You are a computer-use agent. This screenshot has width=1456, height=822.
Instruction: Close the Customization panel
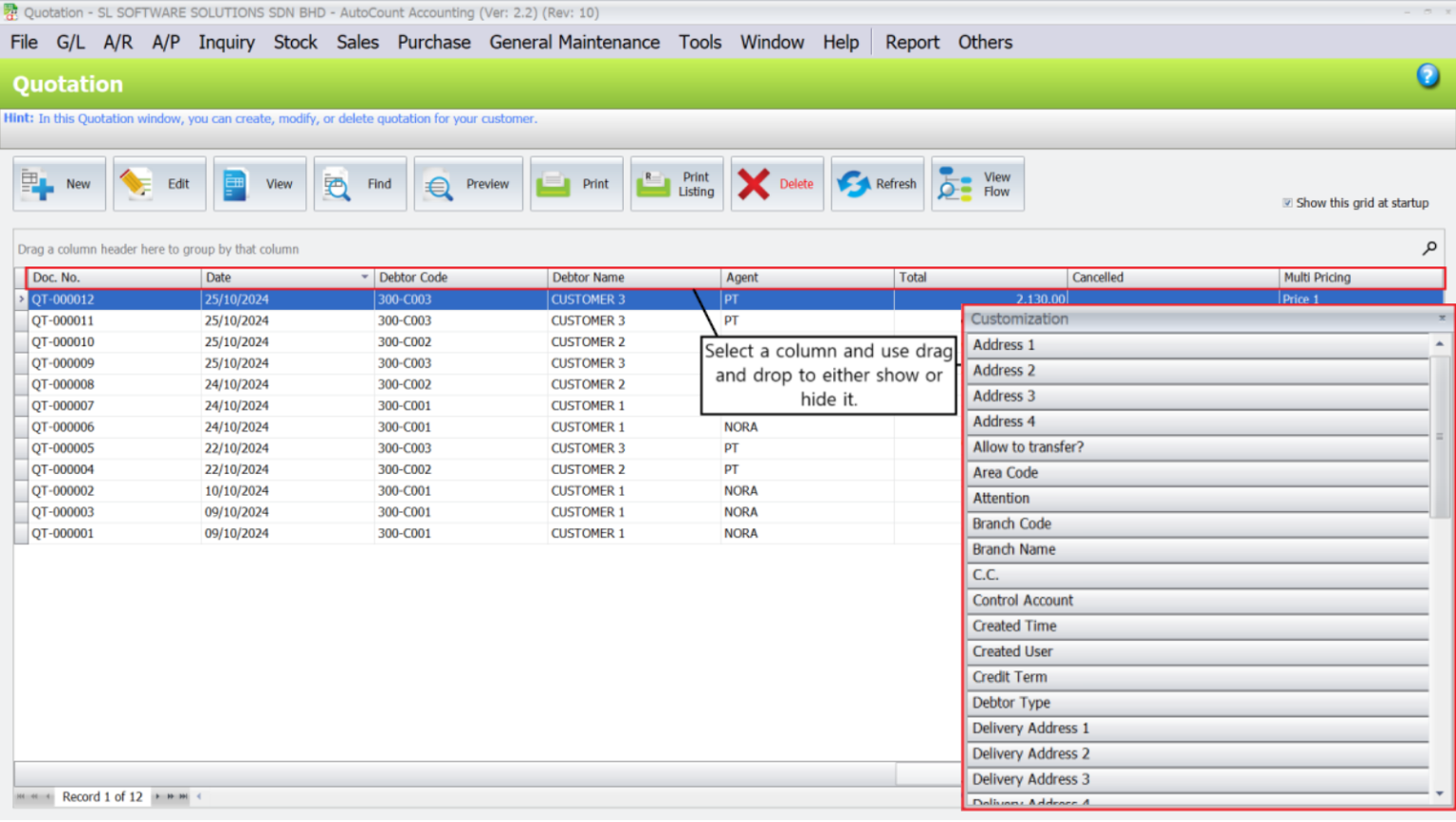[x=1442, y=319]
